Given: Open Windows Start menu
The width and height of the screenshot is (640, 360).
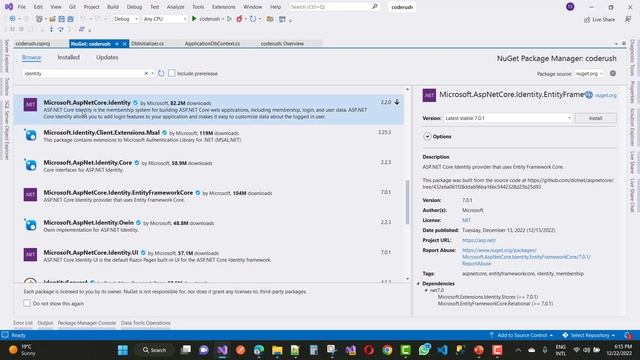Looking at the screenshot, I should pos(122,350).
